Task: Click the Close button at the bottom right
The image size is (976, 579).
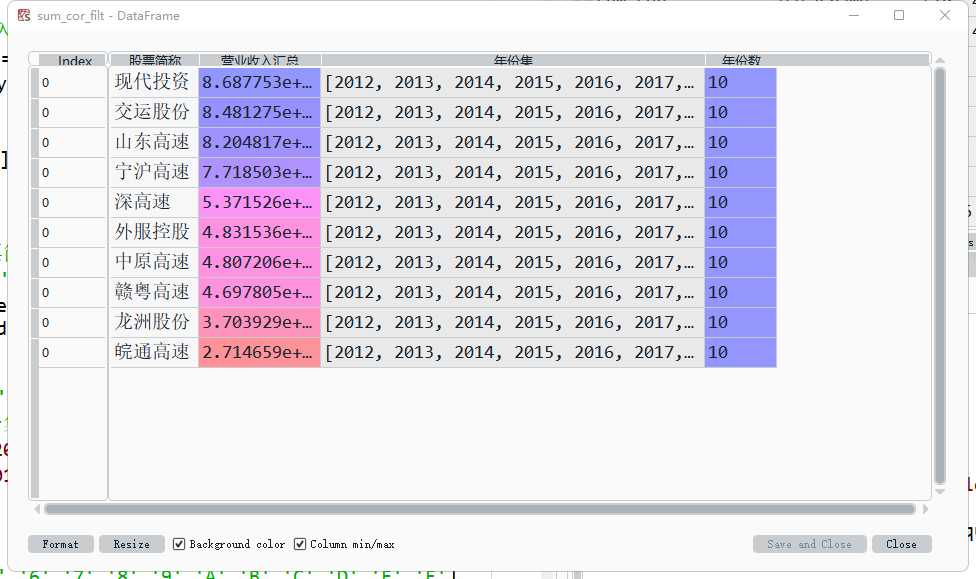Action: pos(901,544)
